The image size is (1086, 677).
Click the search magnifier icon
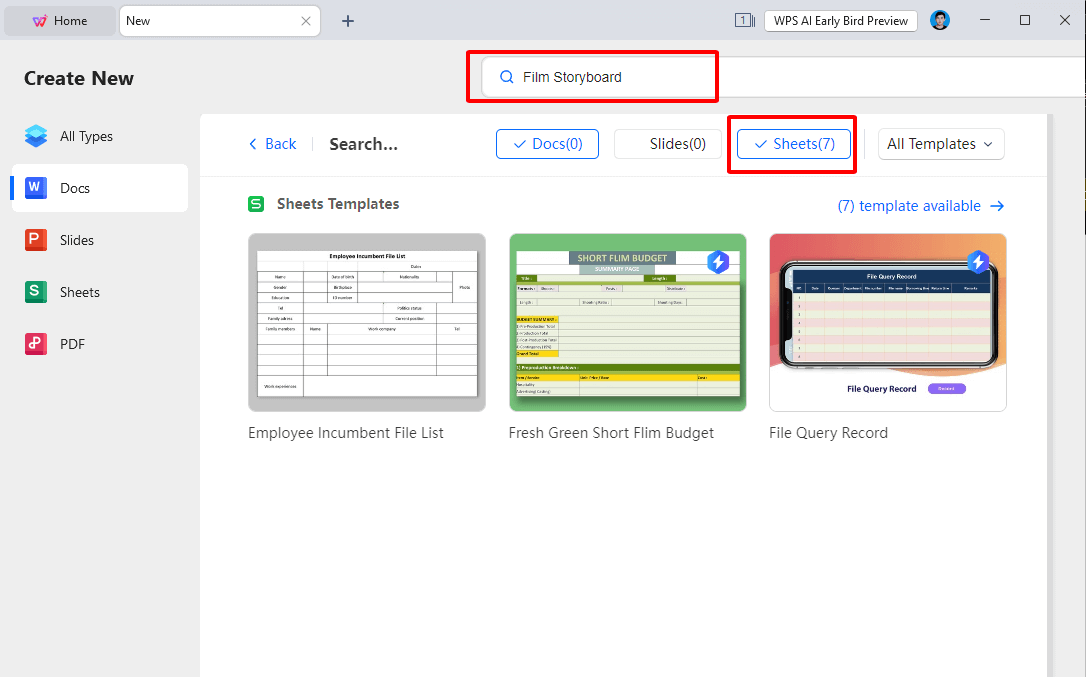point(507,77)
